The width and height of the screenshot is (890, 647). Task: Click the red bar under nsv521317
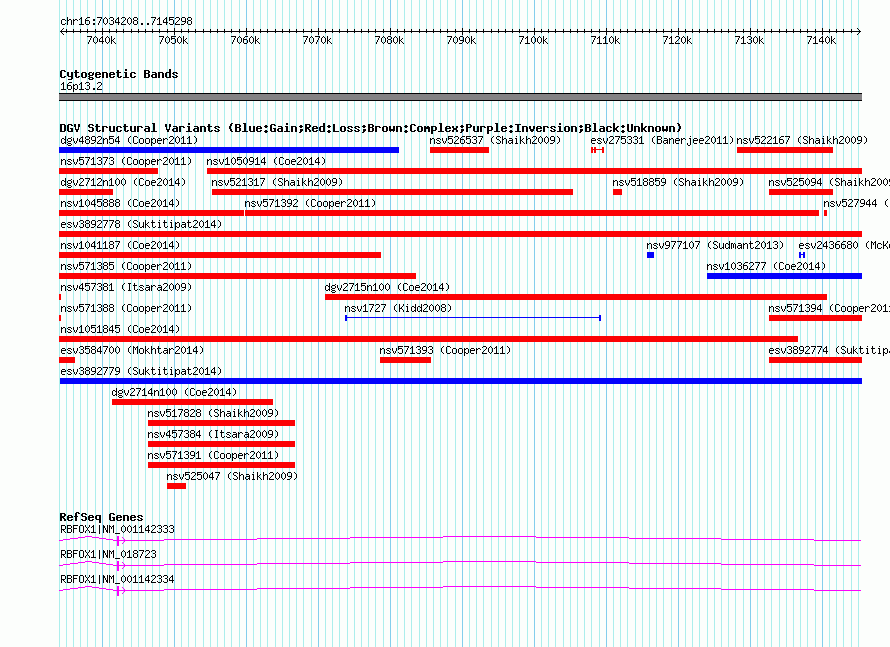point(392,192)
